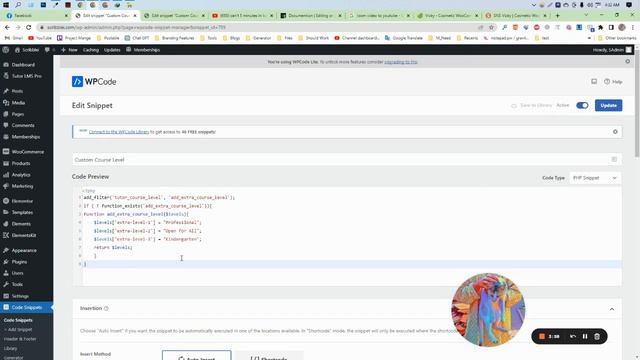Image resolution: width=640 pixels, height=360 pixels.
Task: Open Memberships in the left sidebar
Action: click(x=25, y=137)
